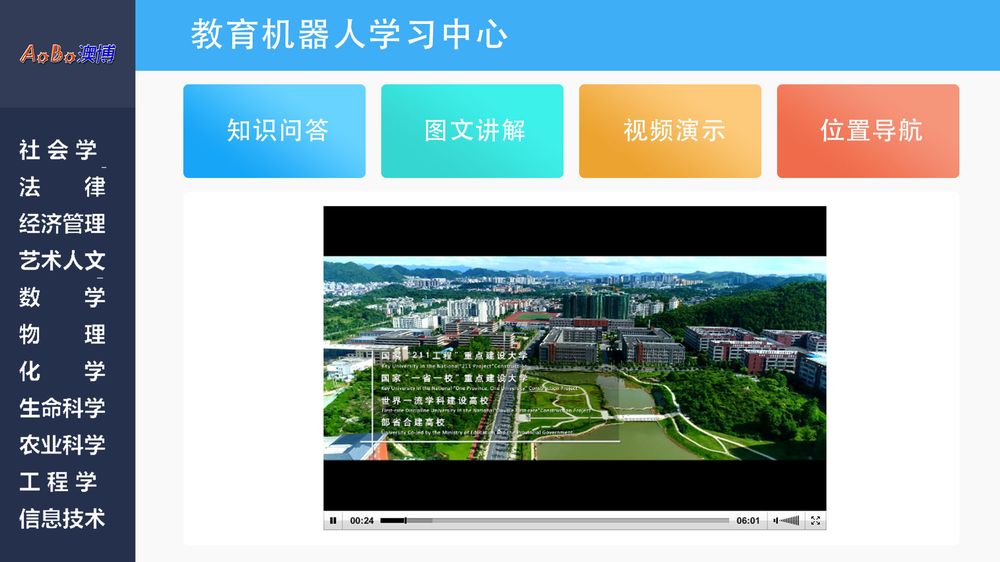This screenshot has height=562, width=1000.
Task: Select 社会学 in the sidebar
Action: click(60, 150)
